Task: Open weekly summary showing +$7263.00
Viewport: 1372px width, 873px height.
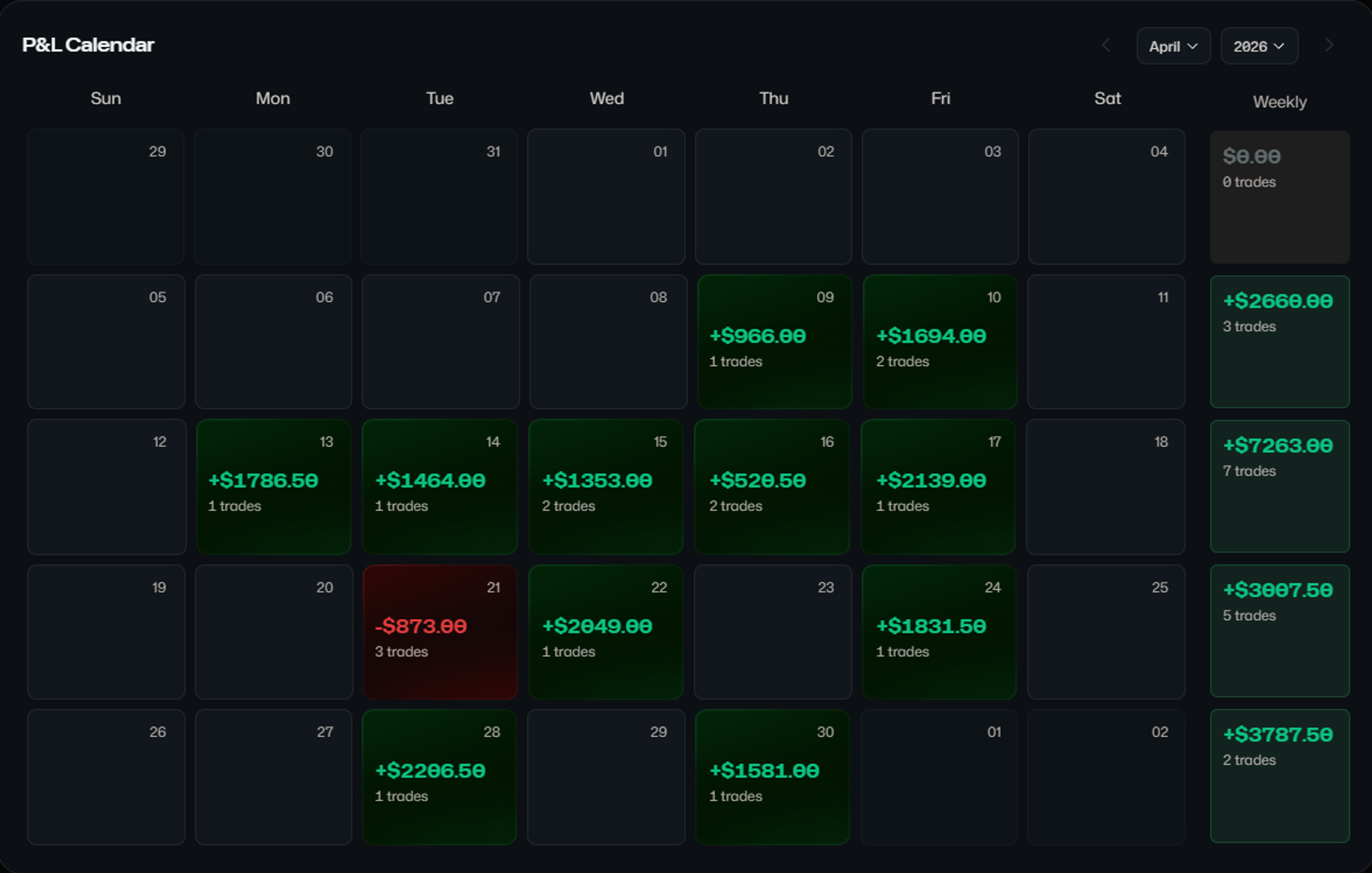Action: point(1280,486)
